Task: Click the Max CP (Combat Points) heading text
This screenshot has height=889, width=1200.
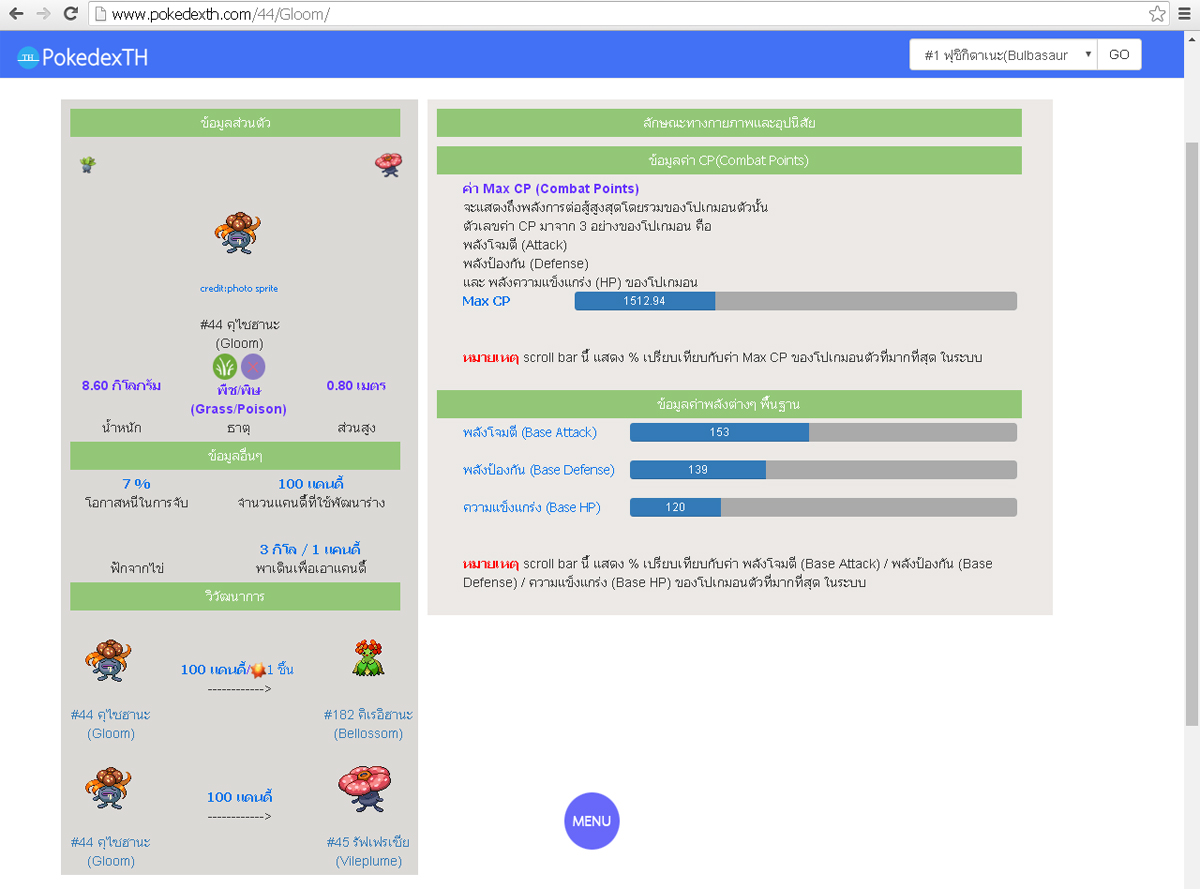Action: [x=550, y=188]
